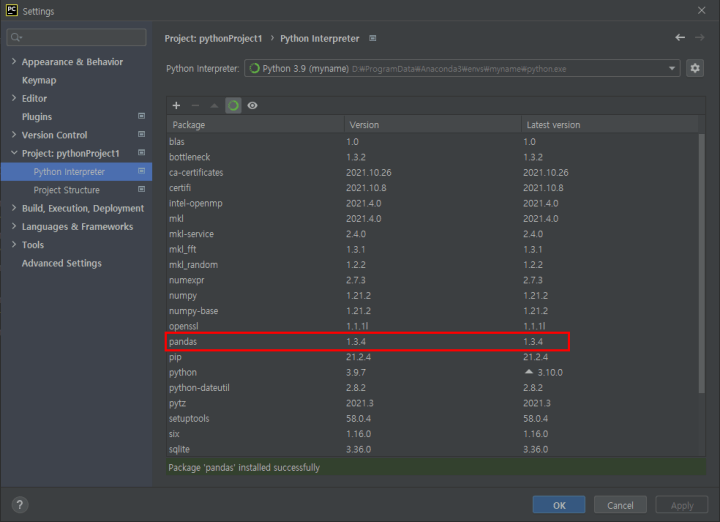
Task: Select the pip package row
Action: [x=433, y=357]
